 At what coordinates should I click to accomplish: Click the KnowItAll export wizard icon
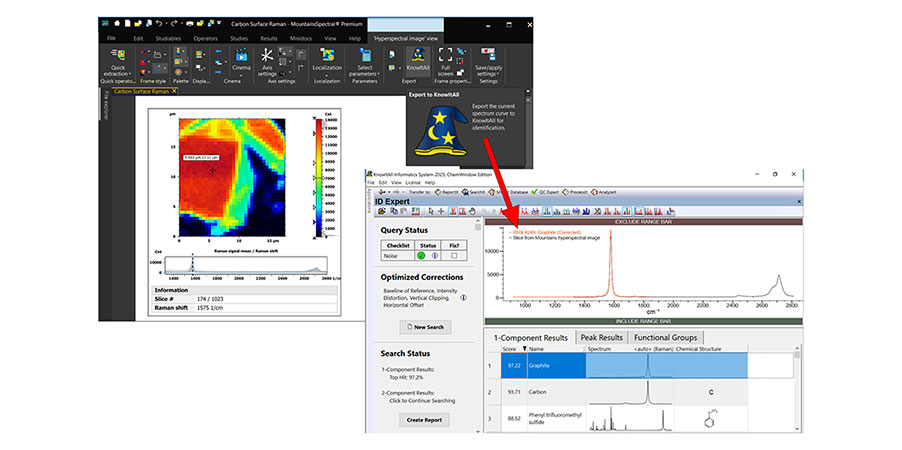click(x=416, y=54)
